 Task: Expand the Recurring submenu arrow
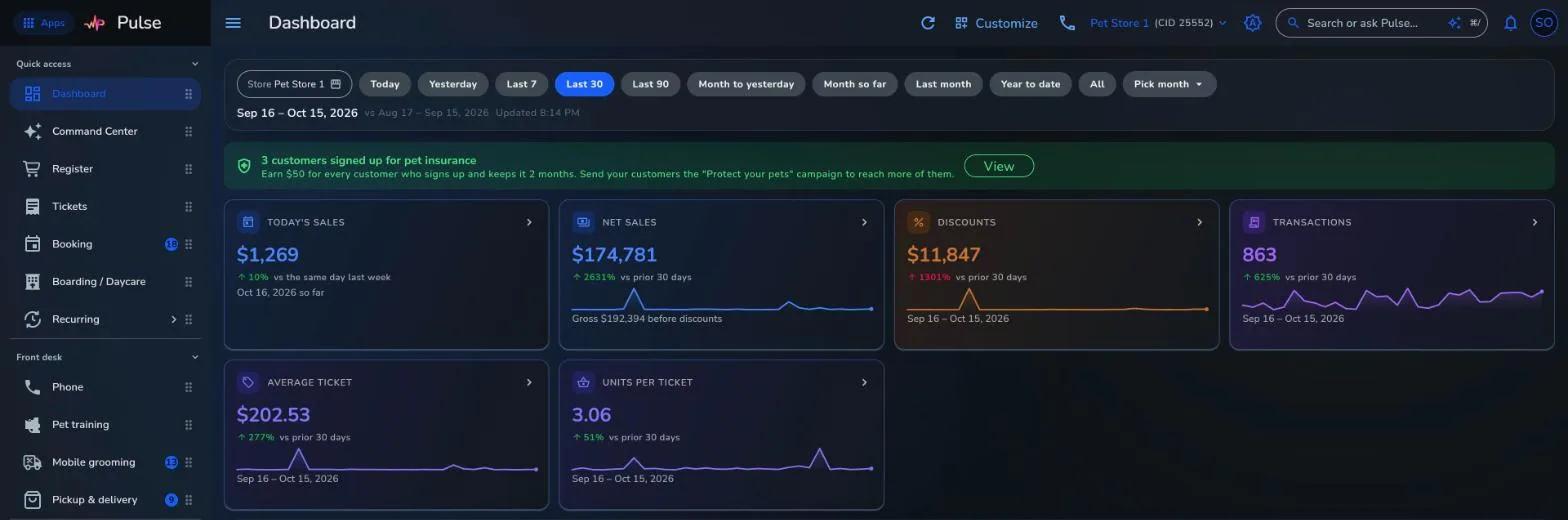[x=173, y=319]
